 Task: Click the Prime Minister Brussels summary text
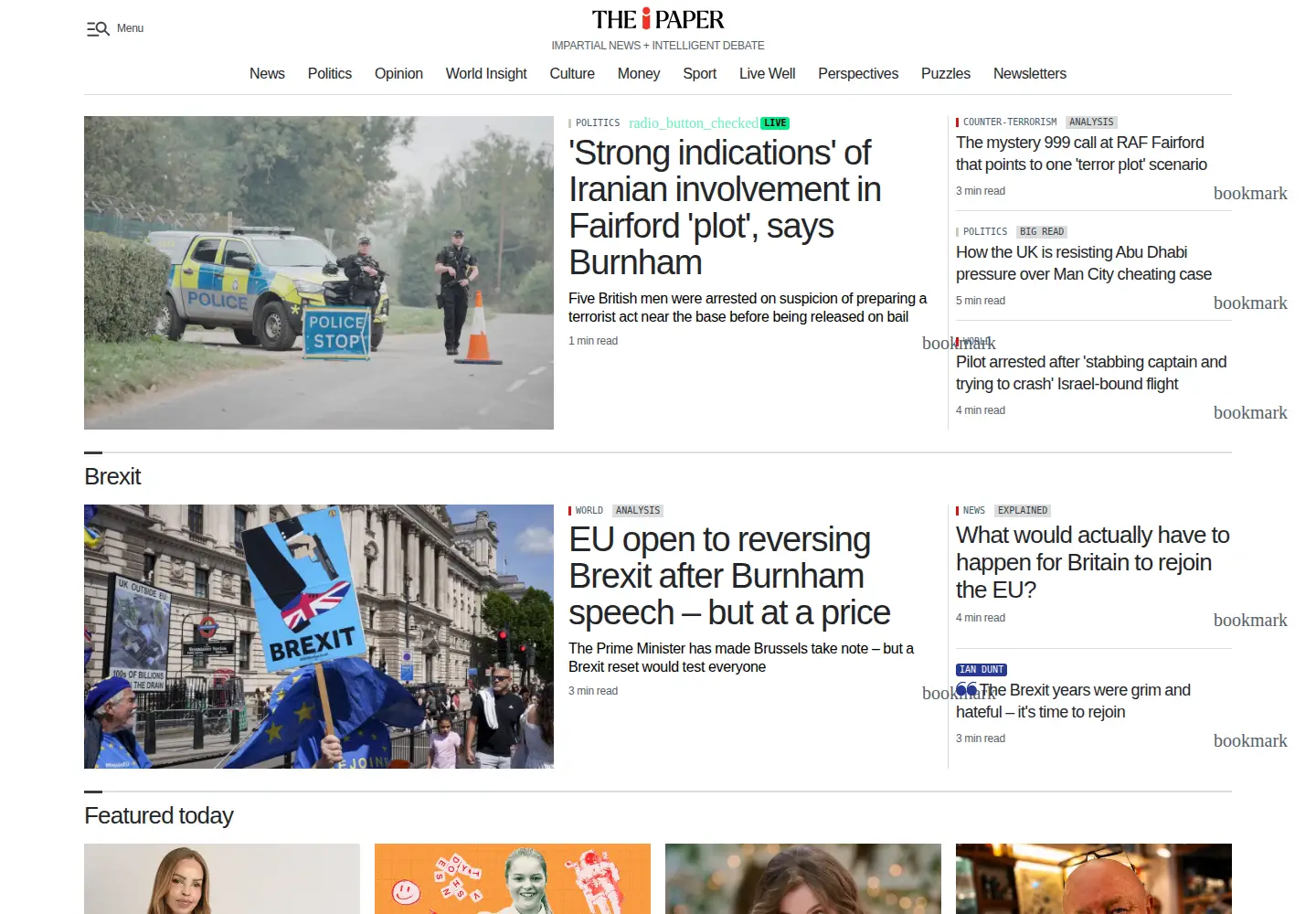point(741,657)
